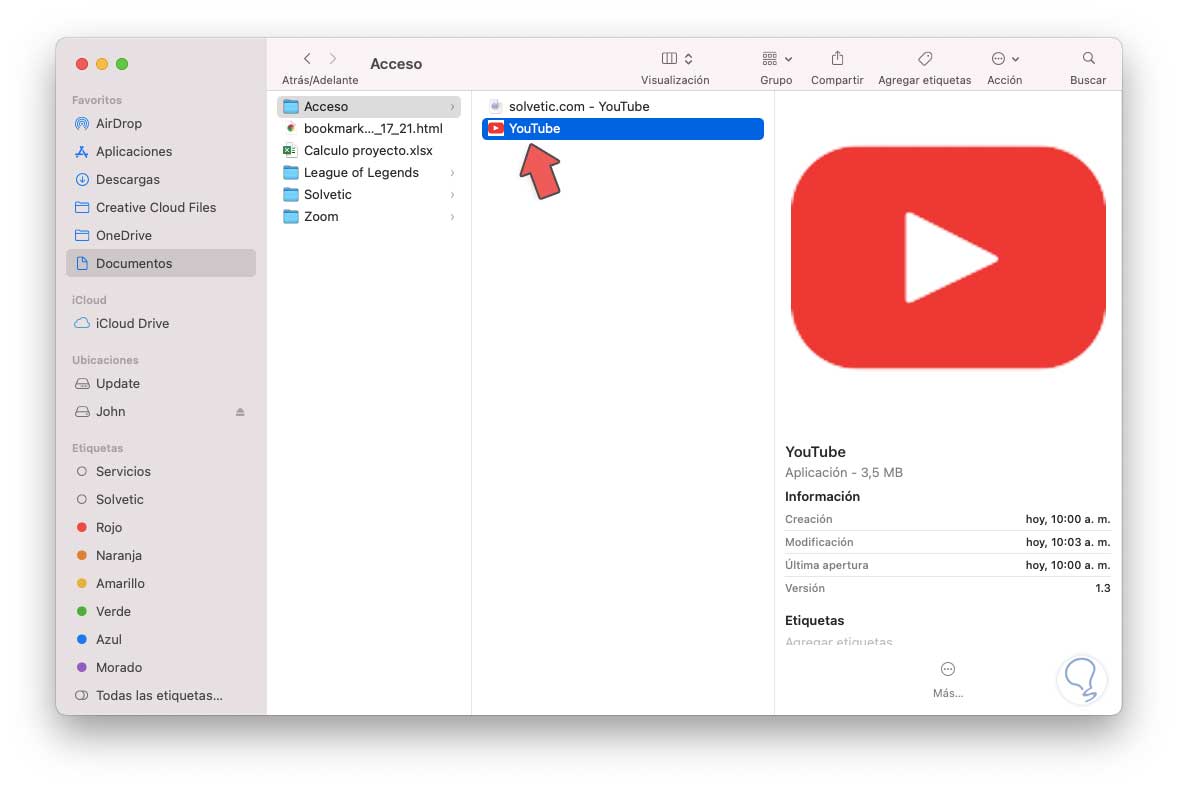This screenshot has height=789, width=1178.
Task: Click the Back navigation arrow
Action: (307, 59)
